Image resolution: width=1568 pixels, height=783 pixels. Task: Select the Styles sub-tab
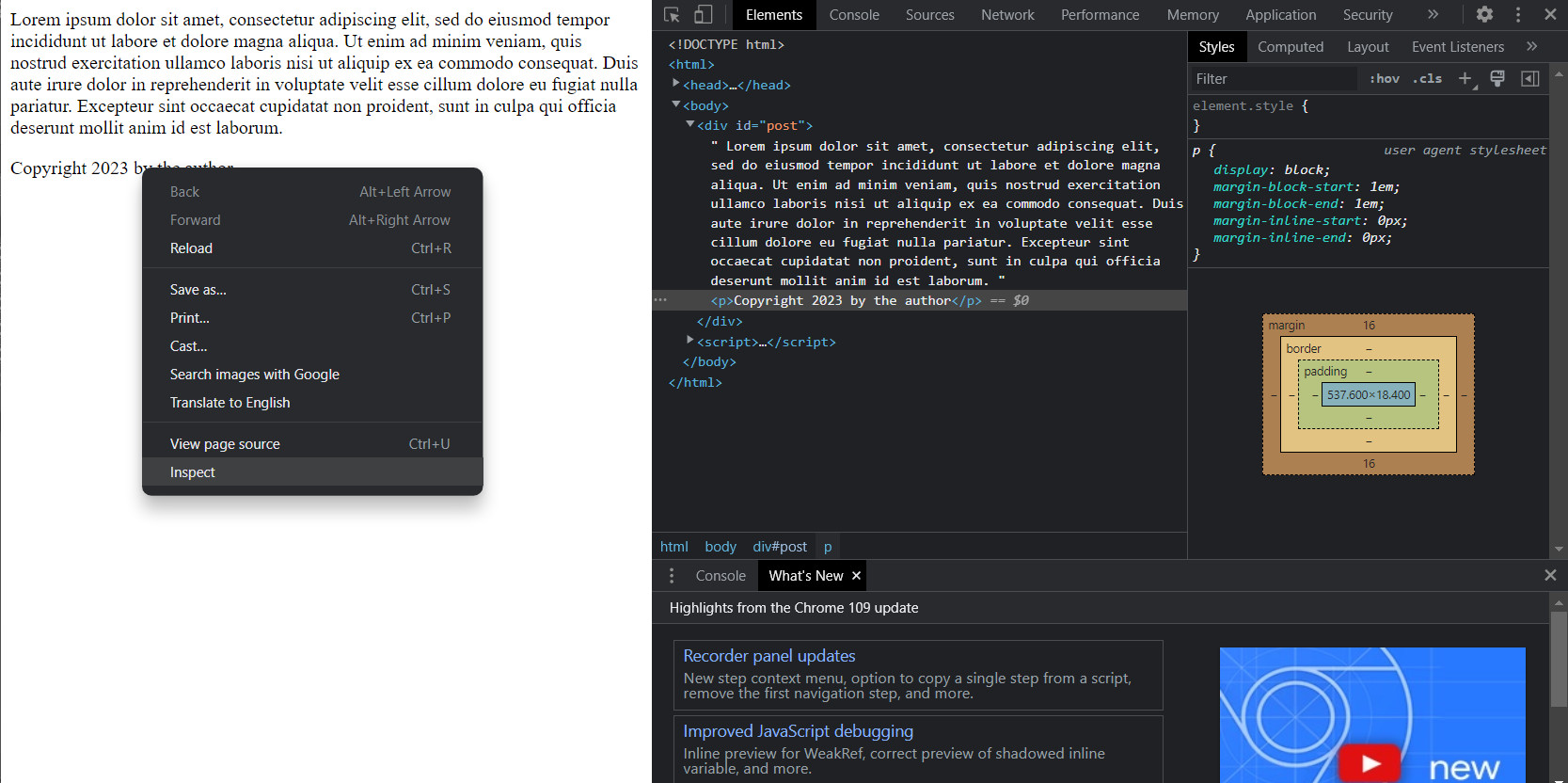1216,47
